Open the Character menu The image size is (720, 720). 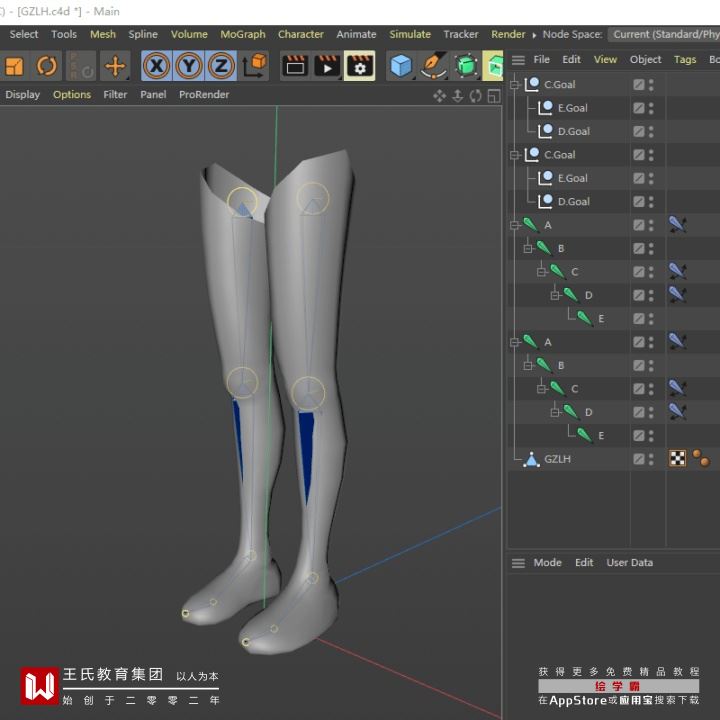pos(301,34)
